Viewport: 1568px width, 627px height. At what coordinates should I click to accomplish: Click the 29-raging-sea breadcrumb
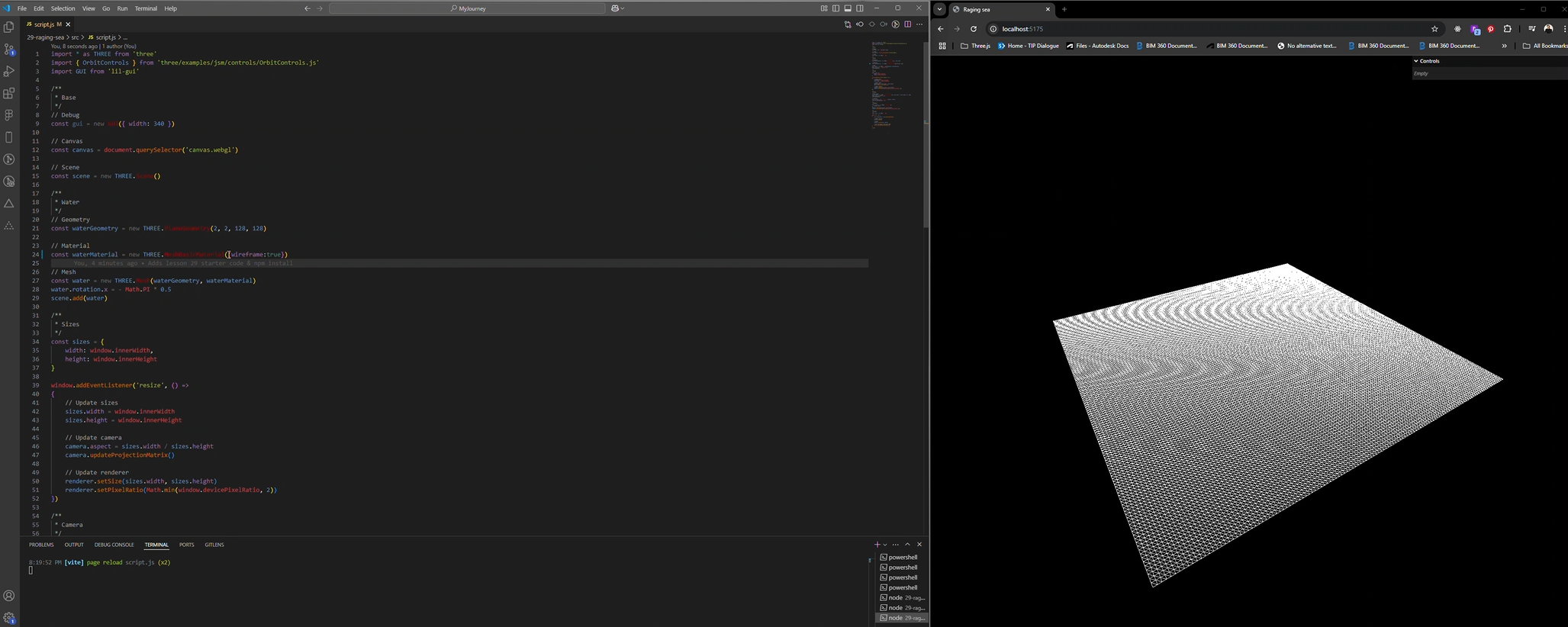click(46, 37)
